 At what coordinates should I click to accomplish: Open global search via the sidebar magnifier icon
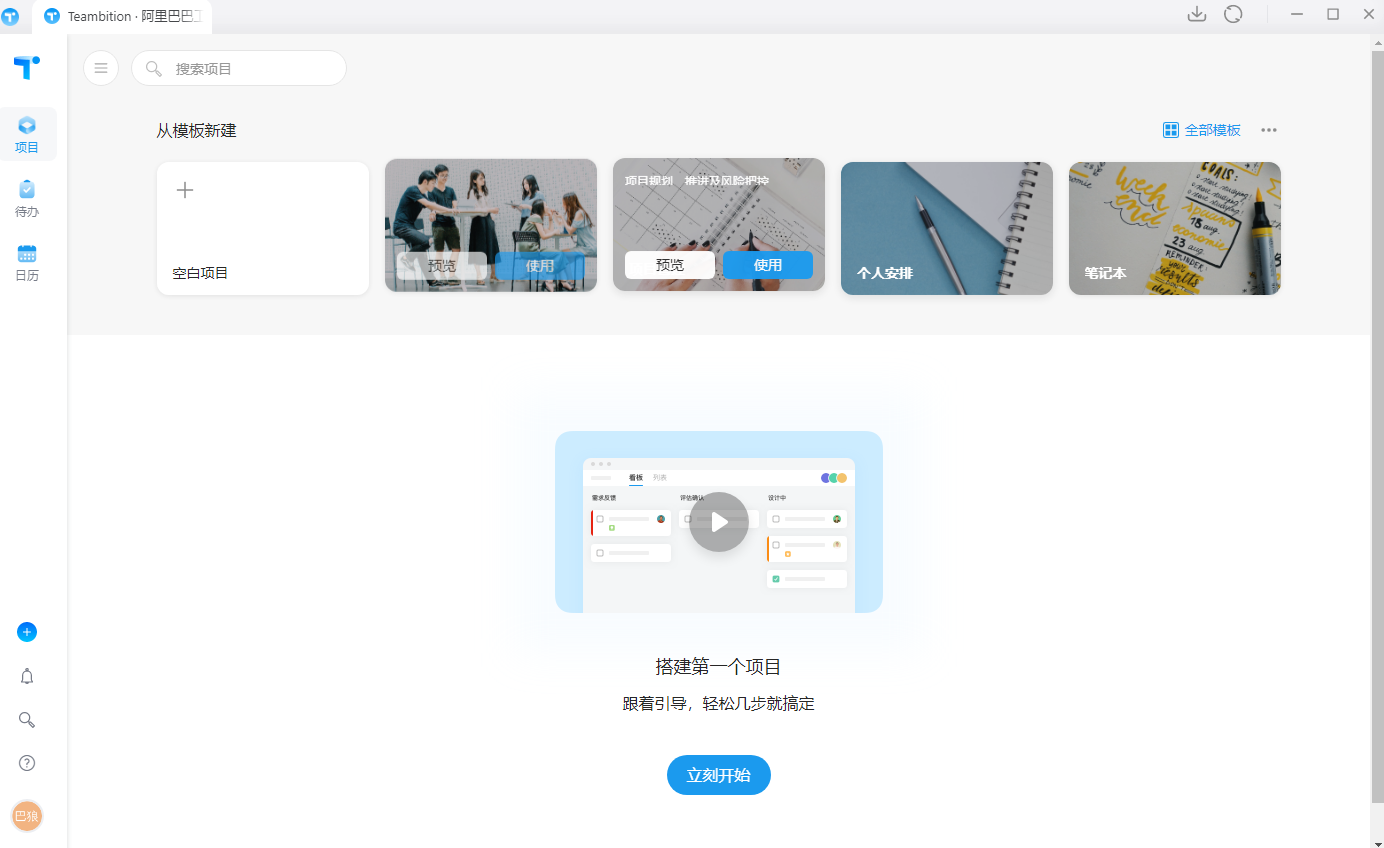(x=27, y=720)
